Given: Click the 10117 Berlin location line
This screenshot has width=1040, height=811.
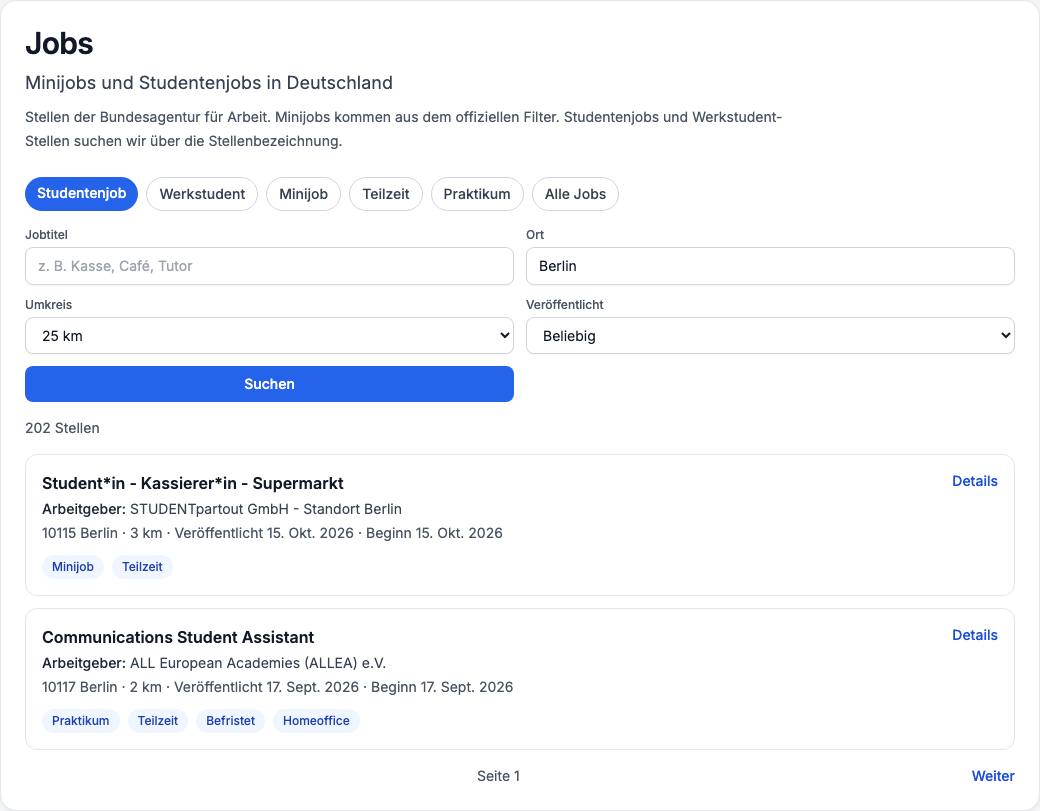Looking at the screenshot, I should (277, 687).
